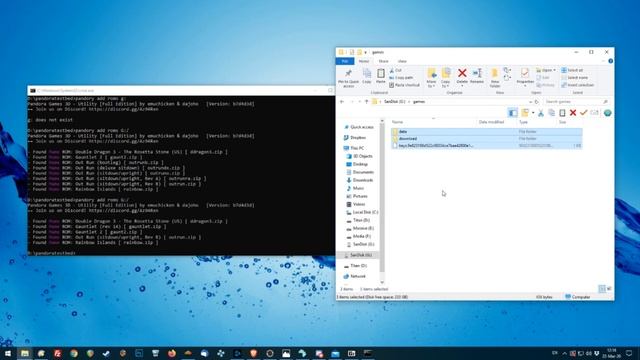
Task: Open Documents in the navigation pane
Action: point(360,172)
